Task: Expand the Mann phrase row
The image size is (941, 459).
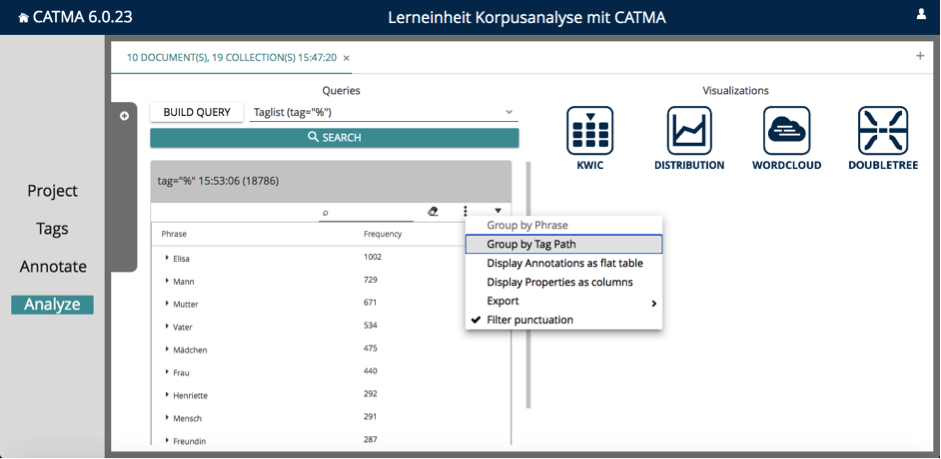Action: coord(167,281)
